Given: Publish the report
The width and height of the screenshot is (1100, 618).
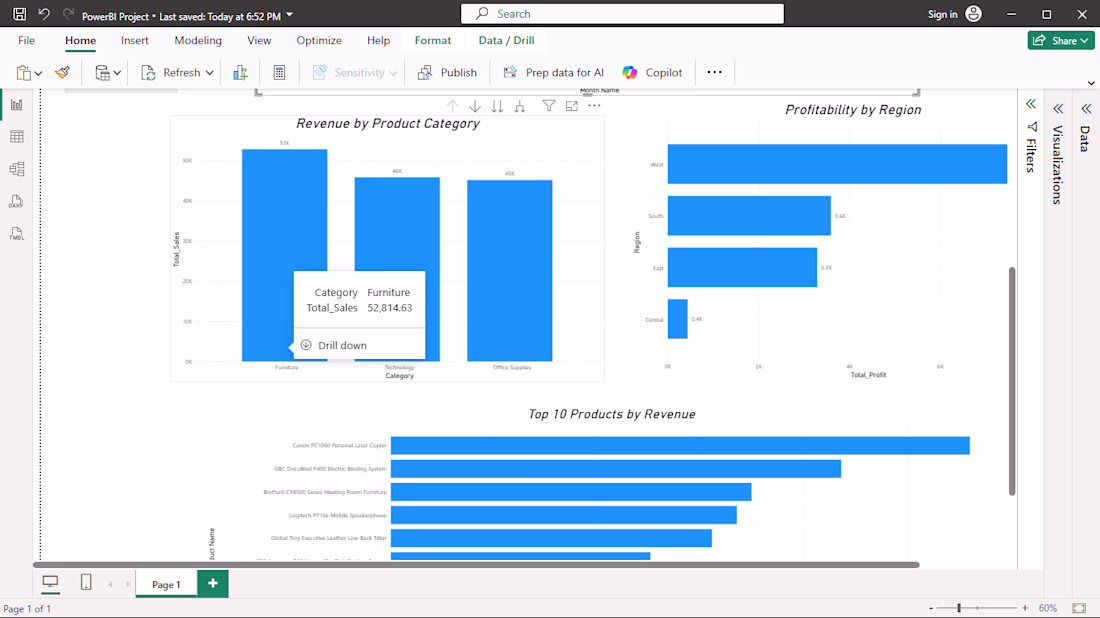Looking at the screenshot, I should [x=447, y=72].
